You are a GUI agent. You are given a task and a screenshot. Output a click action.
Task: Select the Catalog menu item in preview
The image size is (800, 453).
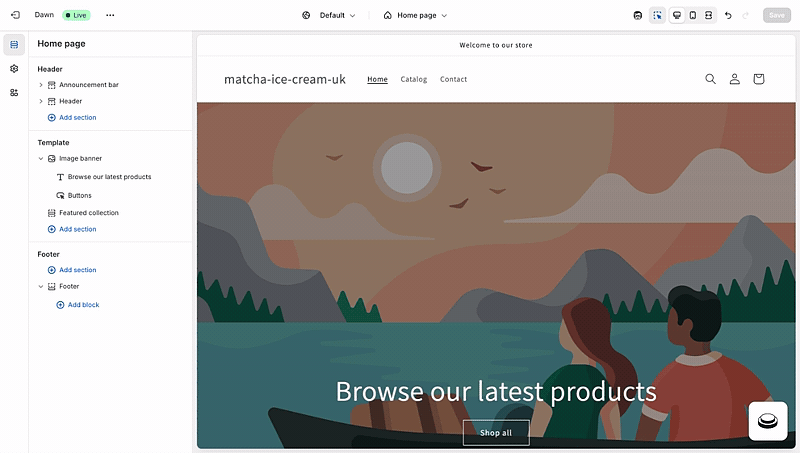[x=414, y=79]
